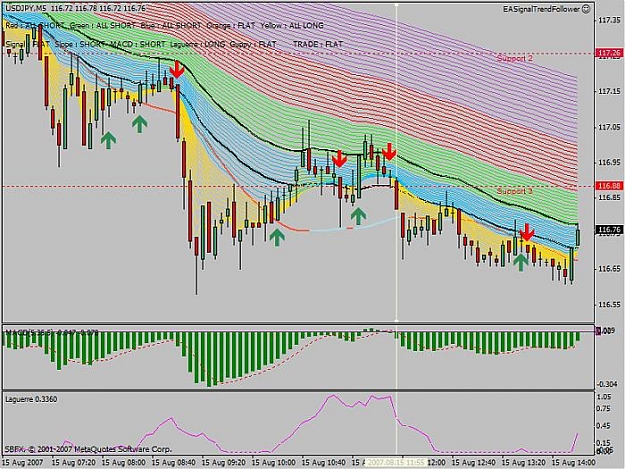Image resolution: width=625 pixels, height=469 pixels.
Task: Click the 15 Aug 07:20 time label
Action: 73,463
